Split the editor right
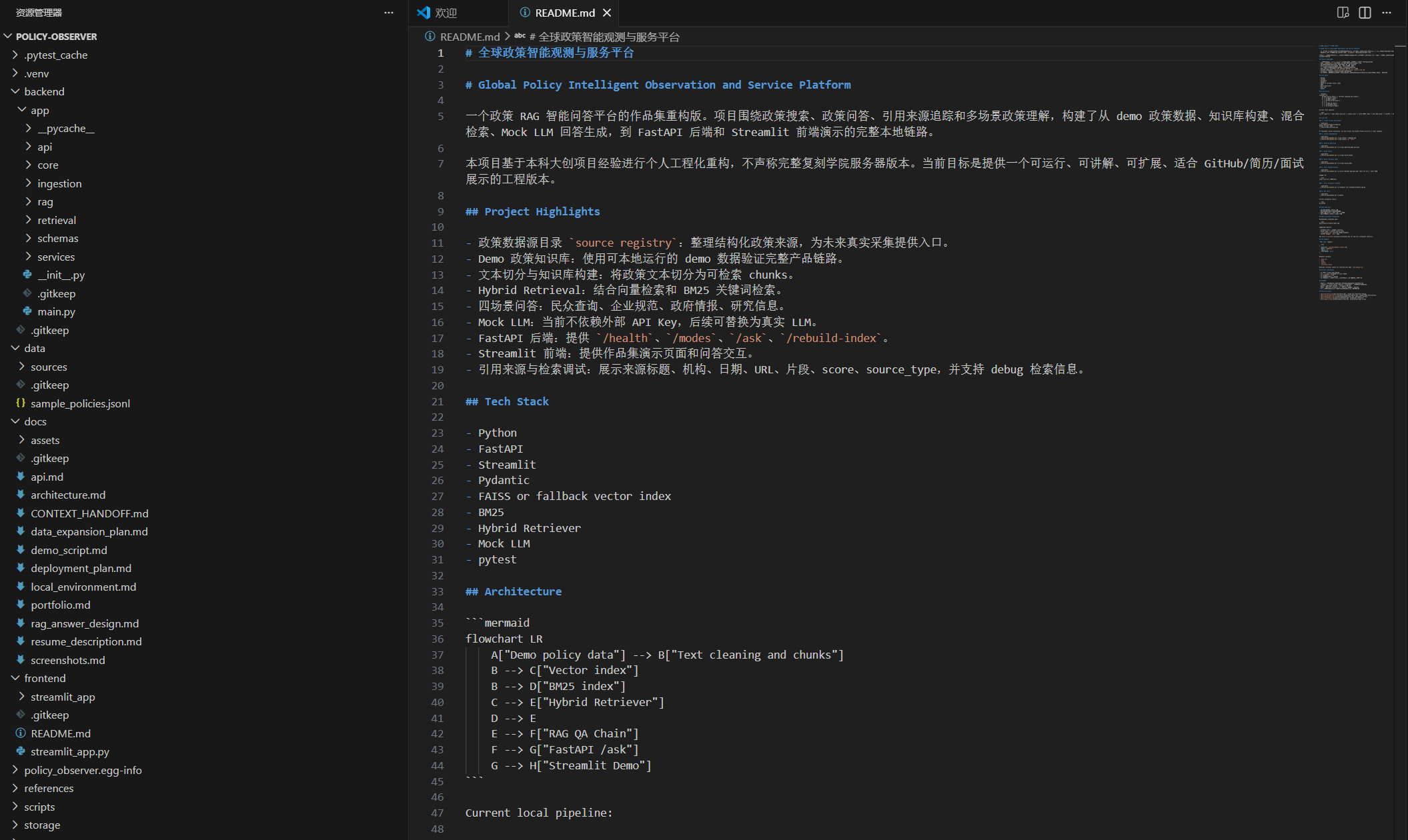Viewport: 1408px width, 840px height. click(x=1365, y=13)
